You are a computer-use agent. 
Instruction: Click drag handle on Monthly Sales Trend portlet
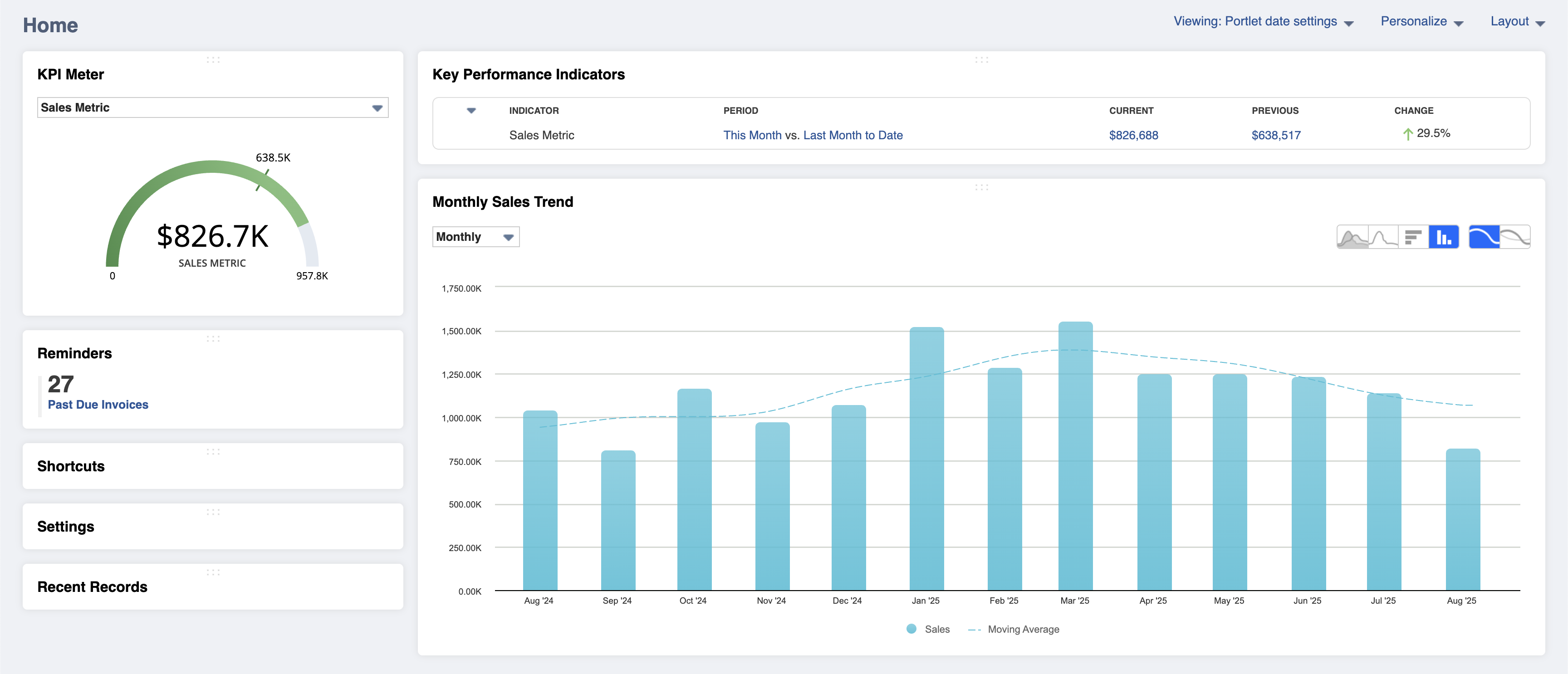click(x=981, y=187)
